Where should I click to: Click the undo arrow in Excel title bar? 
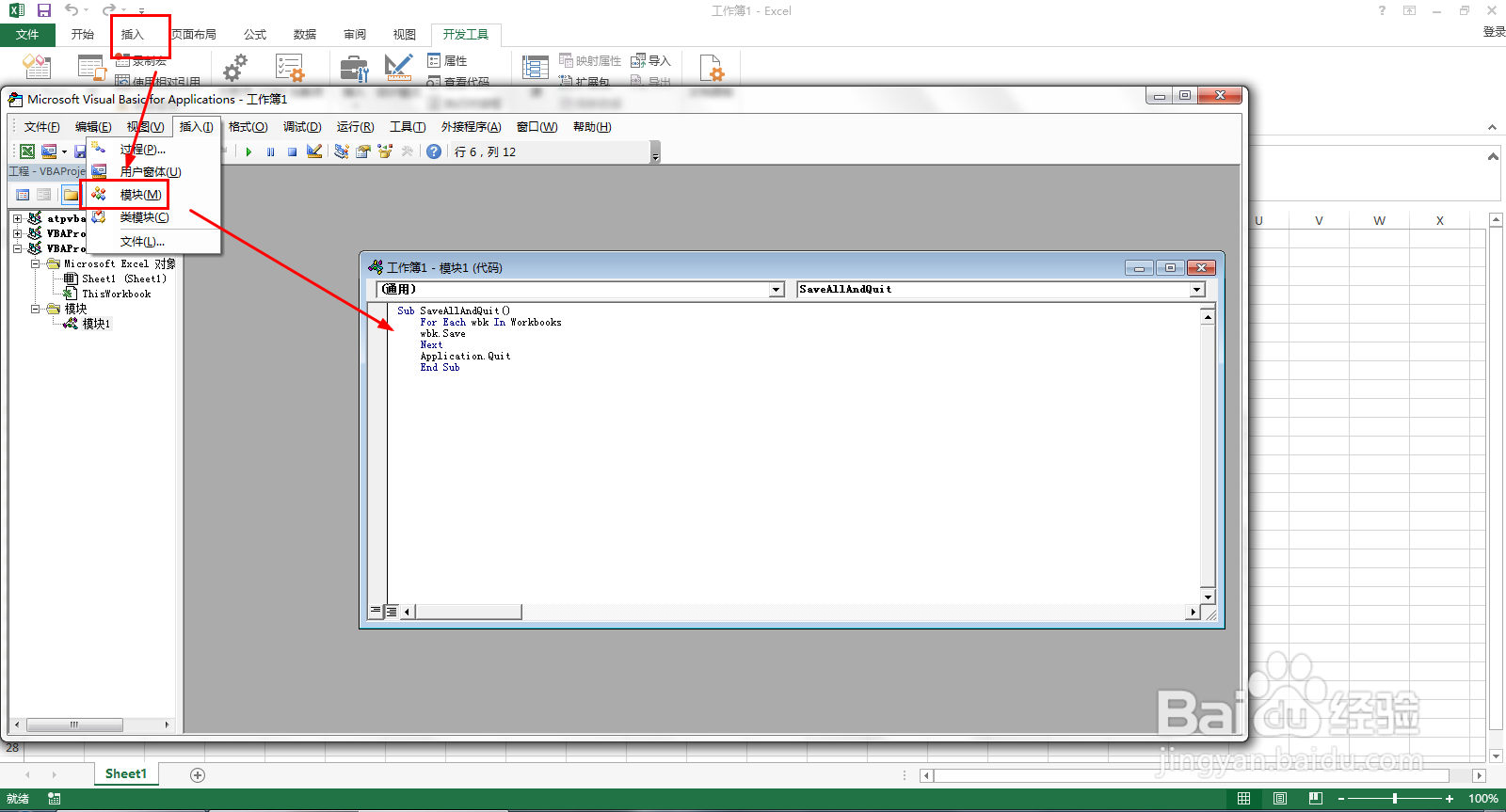(72, 10)
